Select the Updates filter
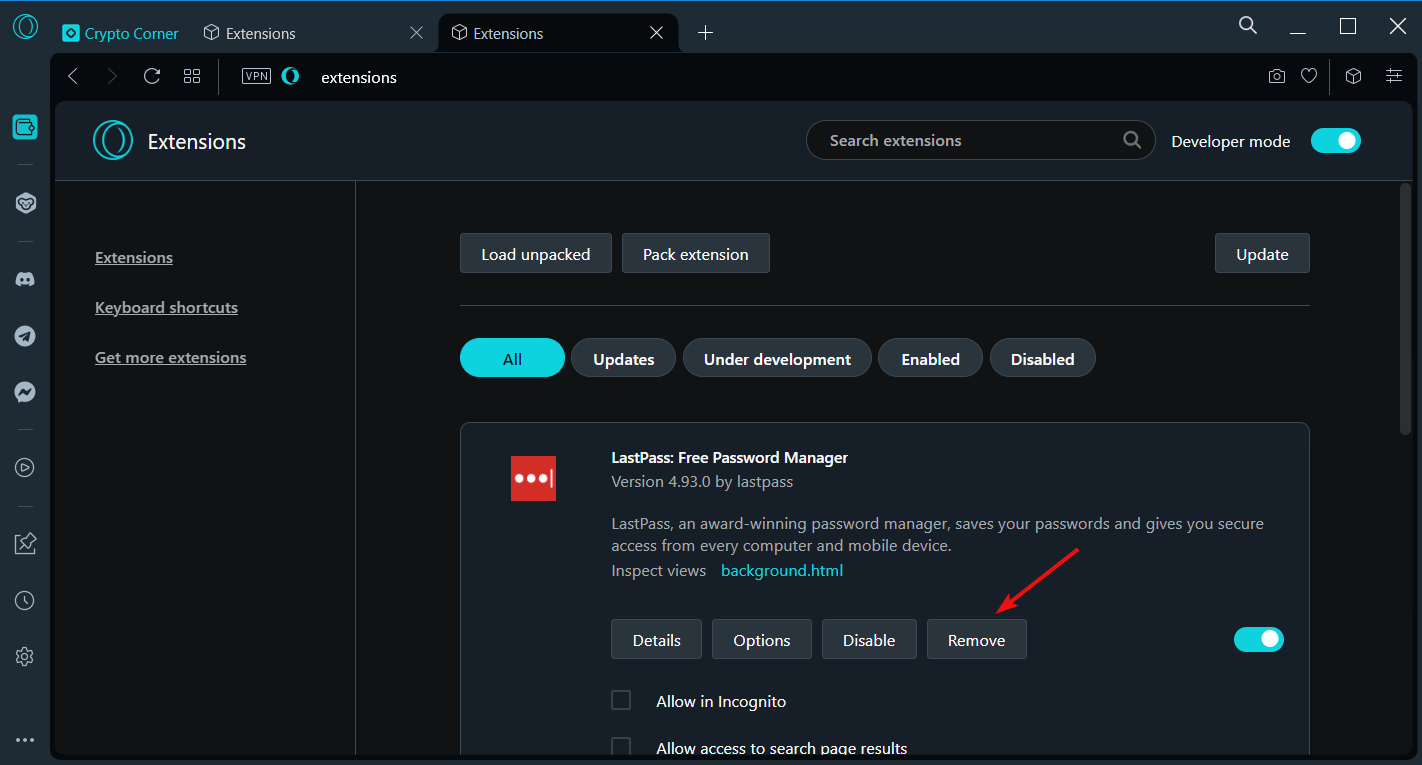The image size is (1422, 765). pyautogui.click(x=623, y=358)
